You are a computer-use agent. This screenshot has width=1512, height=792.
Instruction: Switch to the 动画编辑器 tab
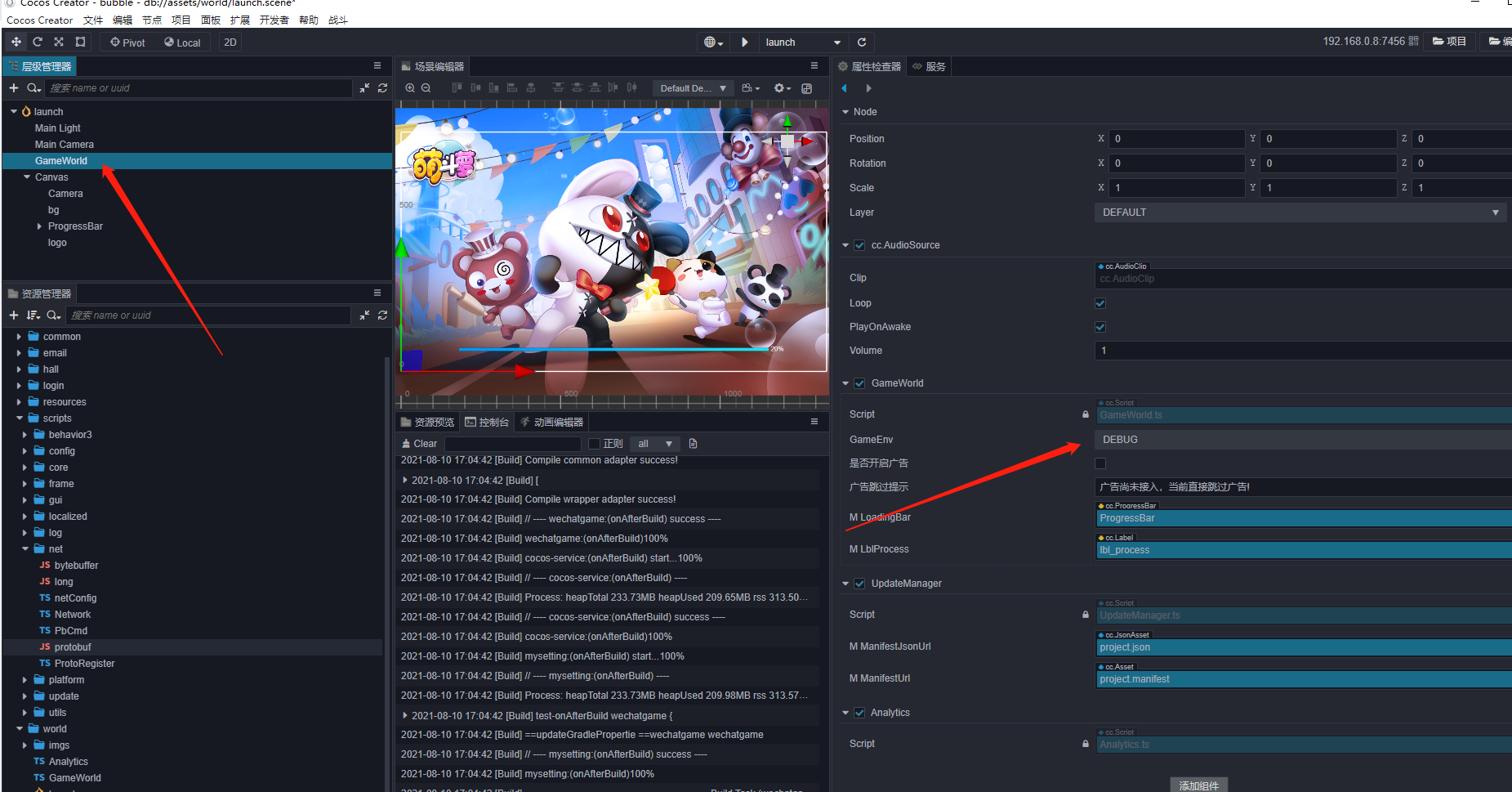pyautogui.click(x=551, y=422)
